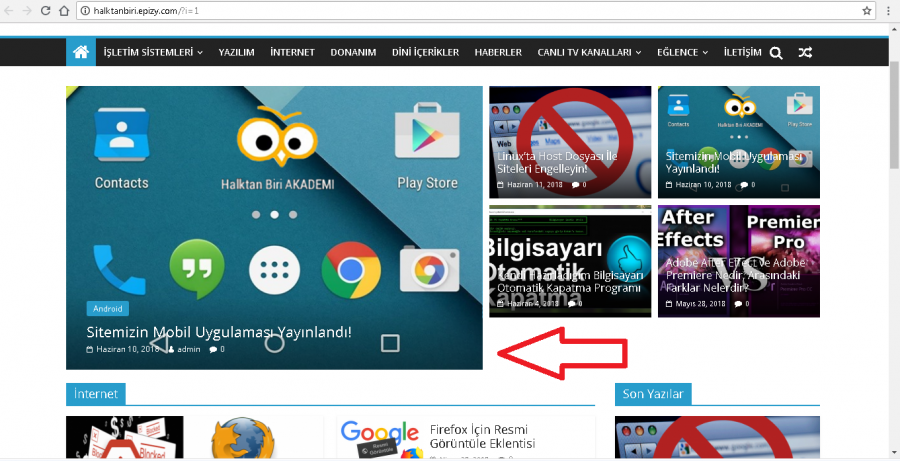The height and width of the screenshot is (461, 900).
Task: Click the Son Yazılar section heading
Action: coord(653,394)
